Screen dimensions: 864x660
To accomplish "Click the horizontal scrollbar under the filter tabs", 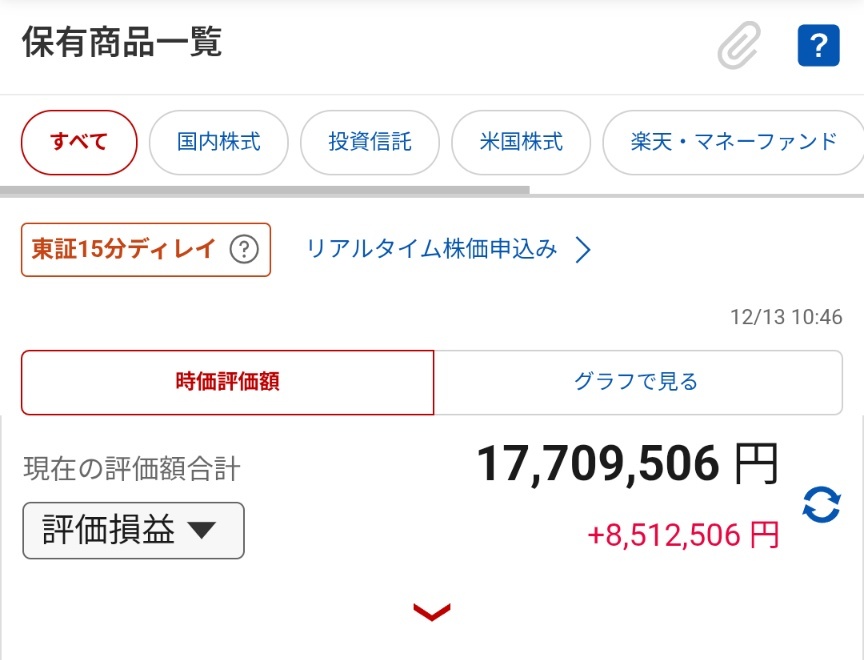I will tap(264, 189).
